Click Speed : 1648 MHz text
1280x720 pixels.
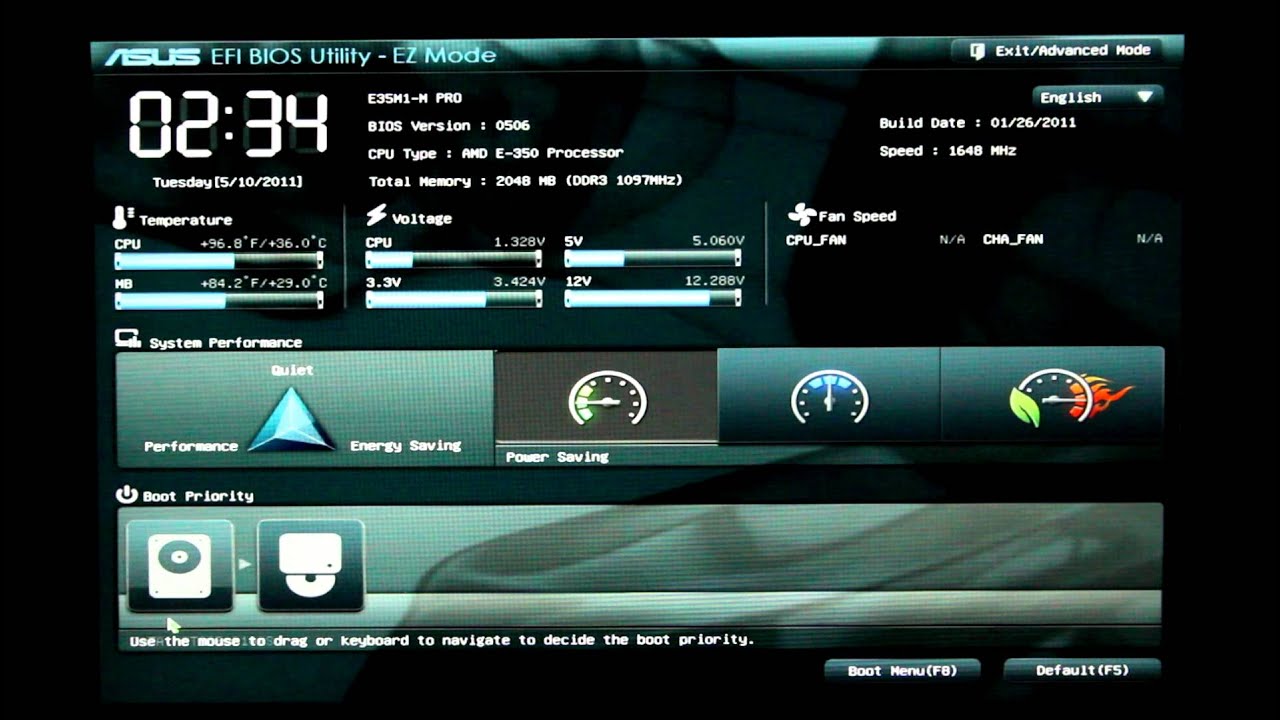(947, 151)
